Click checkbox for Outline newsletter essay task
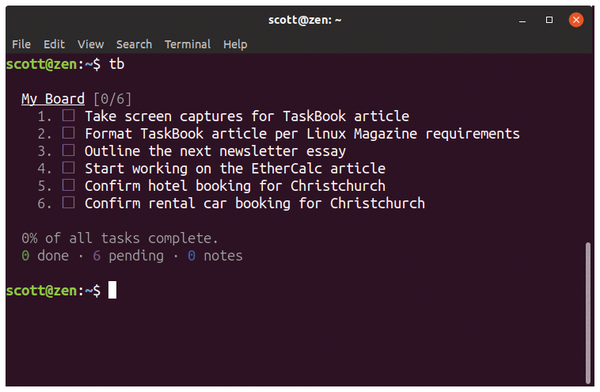The height and width of the screenshot is (392, 600). [x=68, y=150]
